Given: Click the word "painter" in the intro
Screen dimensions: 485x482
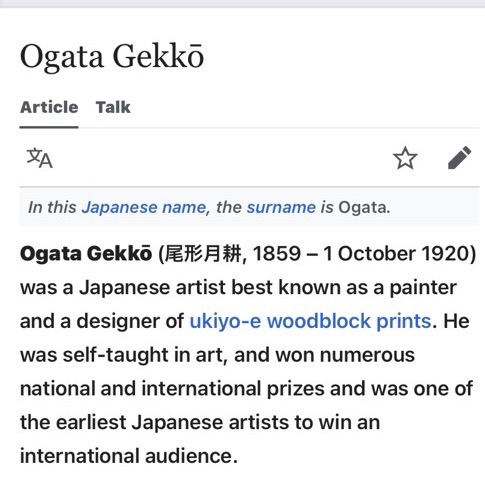Looking at the screenshot, I should (x=423, y=288).
